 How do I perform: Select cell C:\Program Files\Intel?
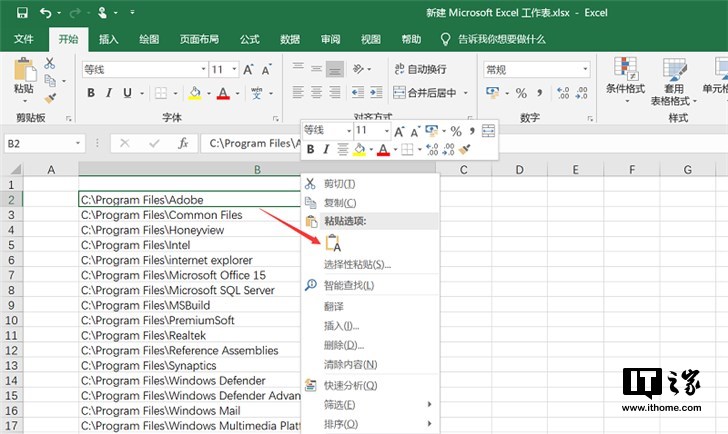[x=190, y=245]
